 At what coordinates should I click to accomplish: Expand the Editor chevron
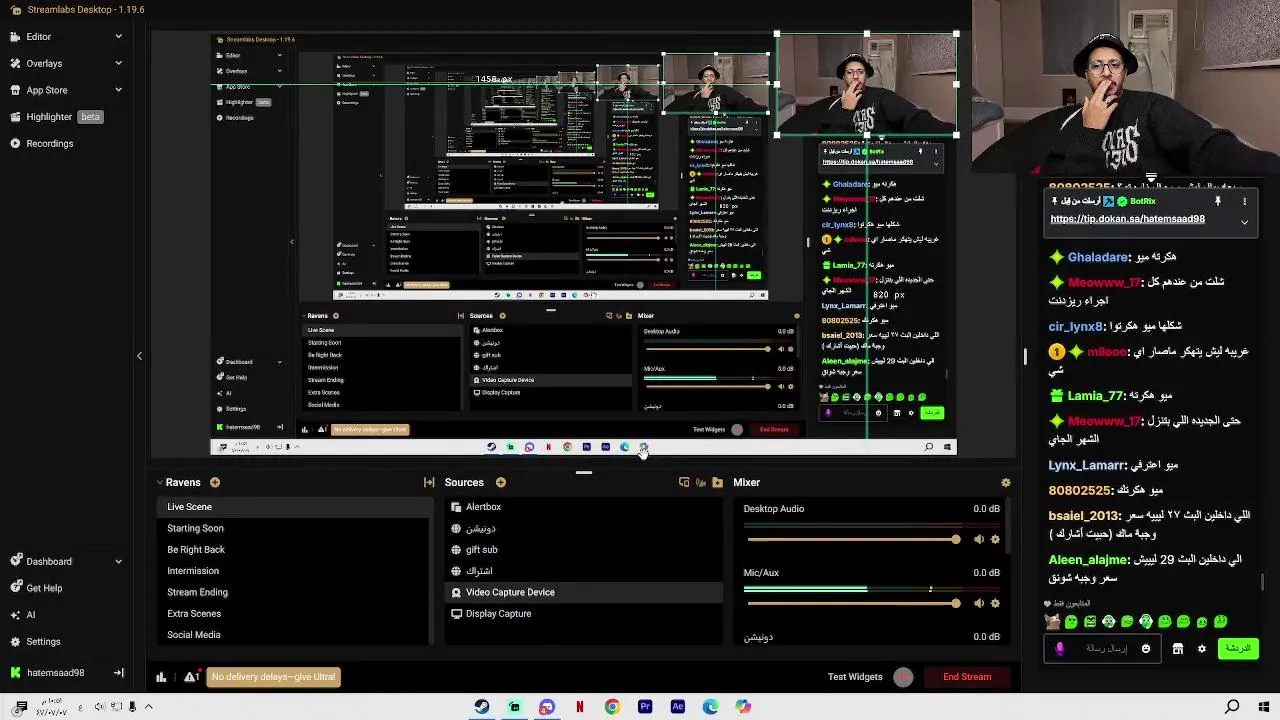point(118,37)
